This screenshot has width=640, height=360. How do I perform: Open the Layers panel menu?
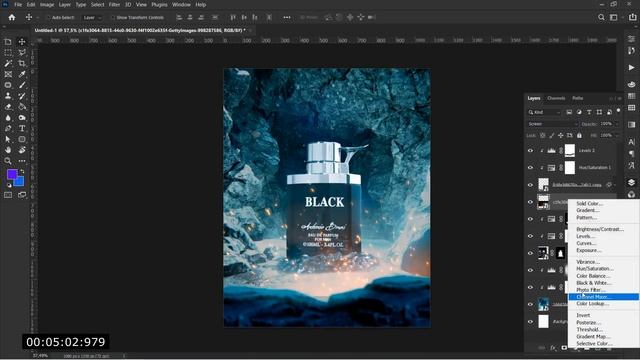pyautogui.click(x=620, y=98)
